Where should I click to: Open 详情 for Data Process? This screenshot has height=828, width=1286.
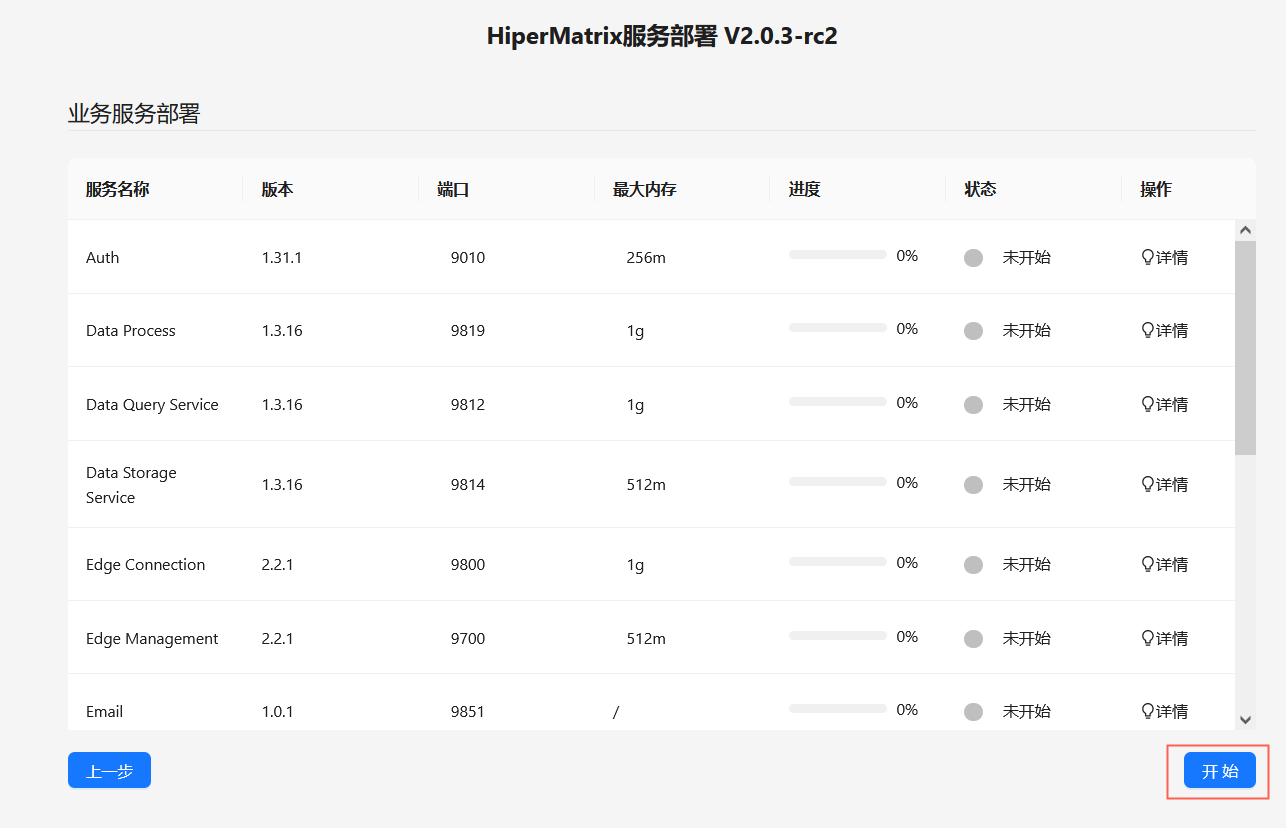point(1165,330)
